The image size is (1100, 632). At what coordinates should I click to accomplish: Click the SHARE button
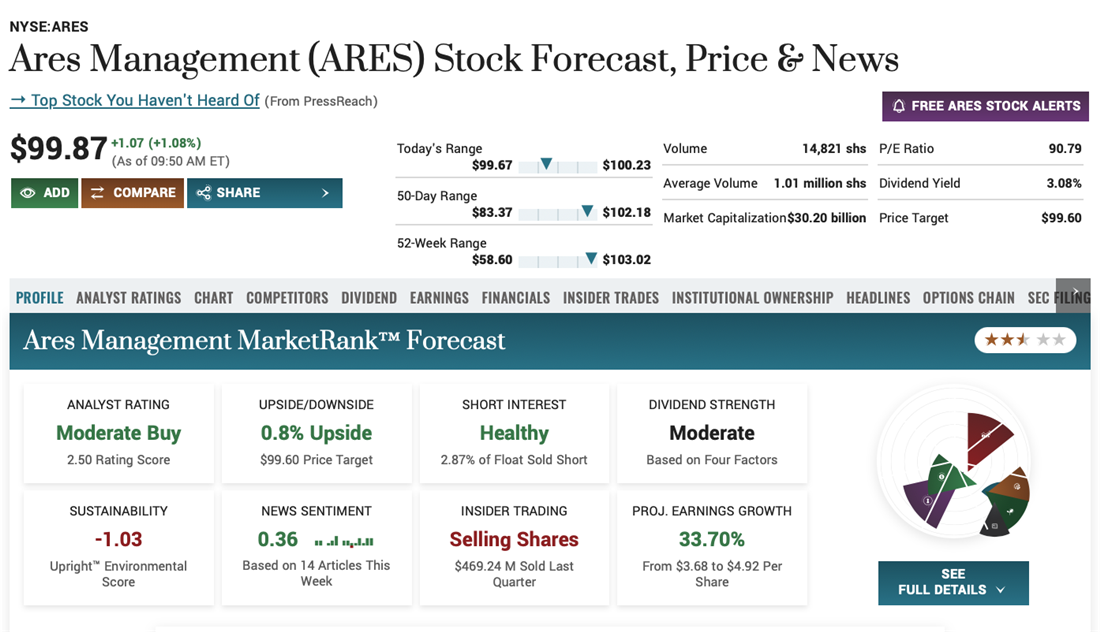click(x=264, y=193)
